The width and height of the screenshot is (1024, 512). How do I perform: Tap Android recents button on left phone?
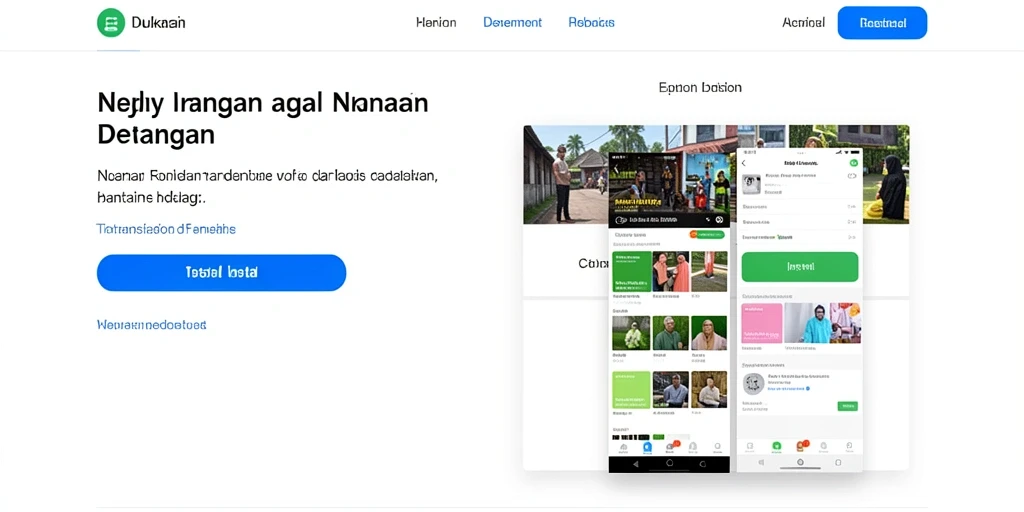click(x=702, y=463)
